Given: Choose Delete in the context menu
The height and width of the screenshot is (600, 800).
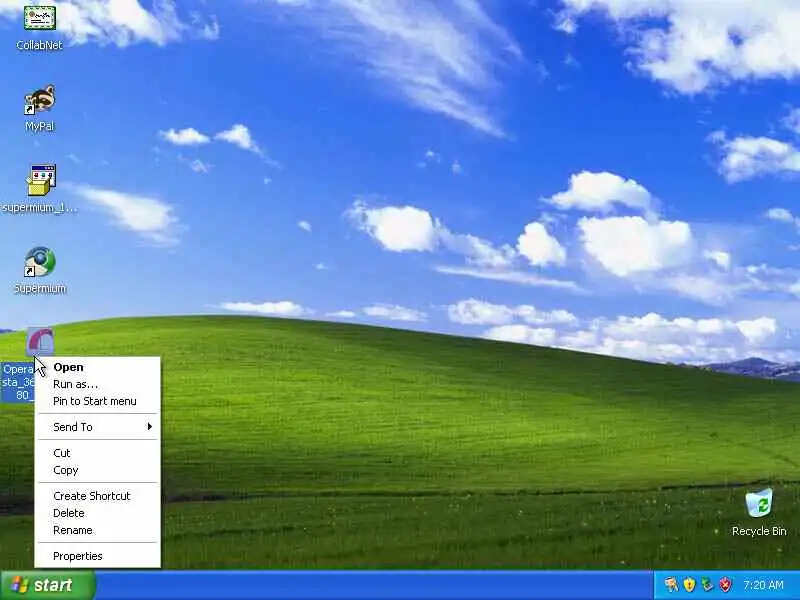Looking at the screenshot, I should tap(97, 513).
